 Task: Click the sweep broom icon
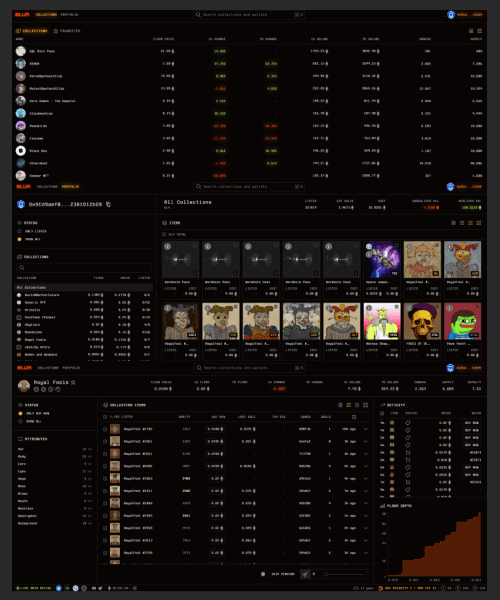pyautogui.click(x=305, y=574)
